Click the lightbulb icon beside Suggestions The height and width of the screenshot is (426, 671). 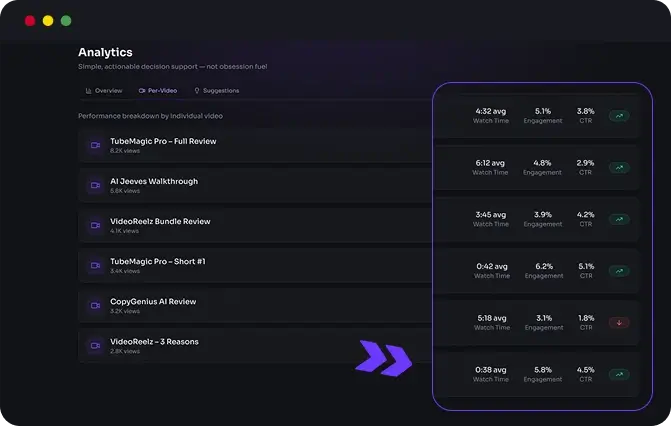pyautogui.click(x=197, y=91)
